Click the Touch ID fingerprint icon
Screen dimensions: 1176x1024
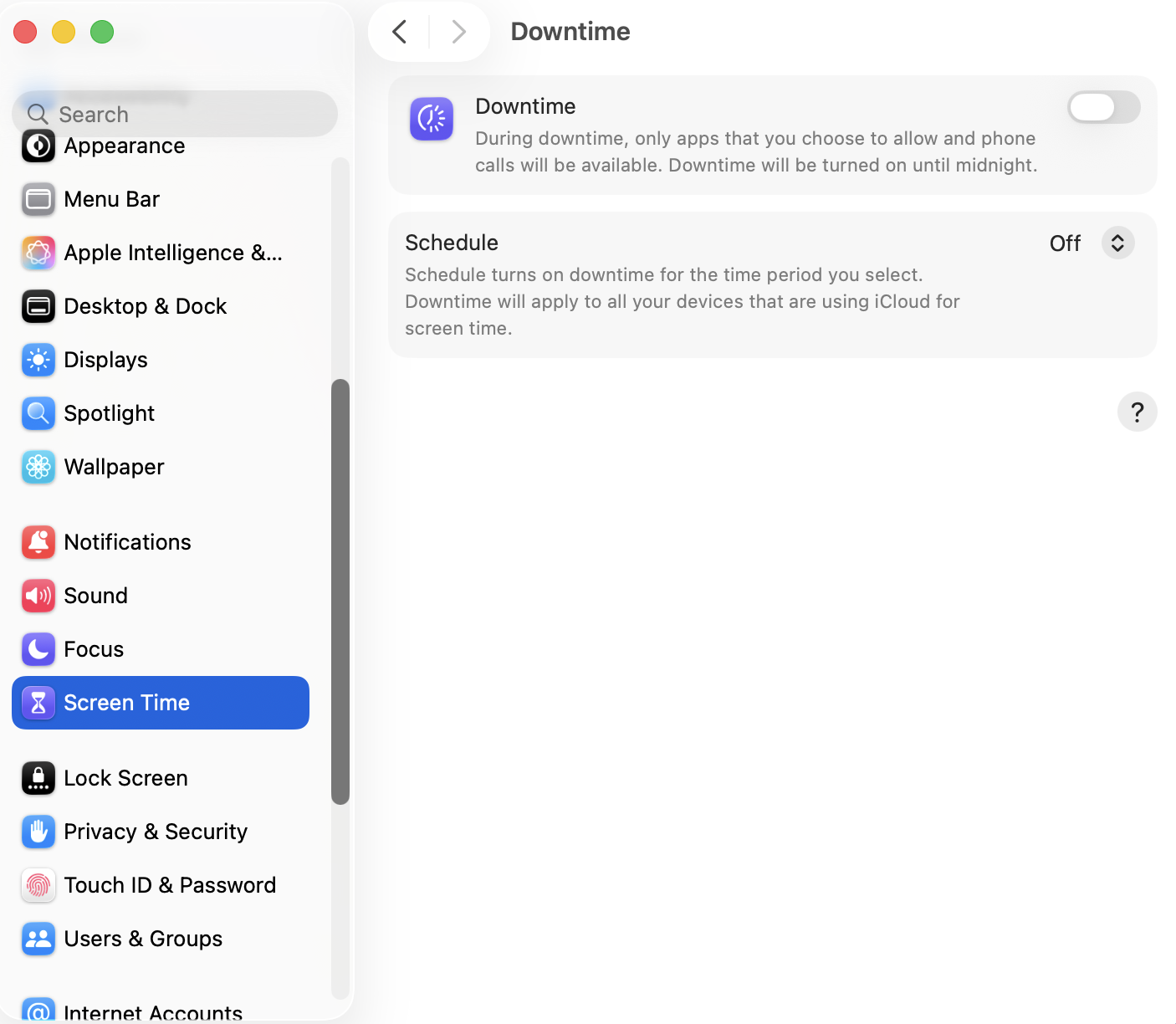(x=38, y=885)
